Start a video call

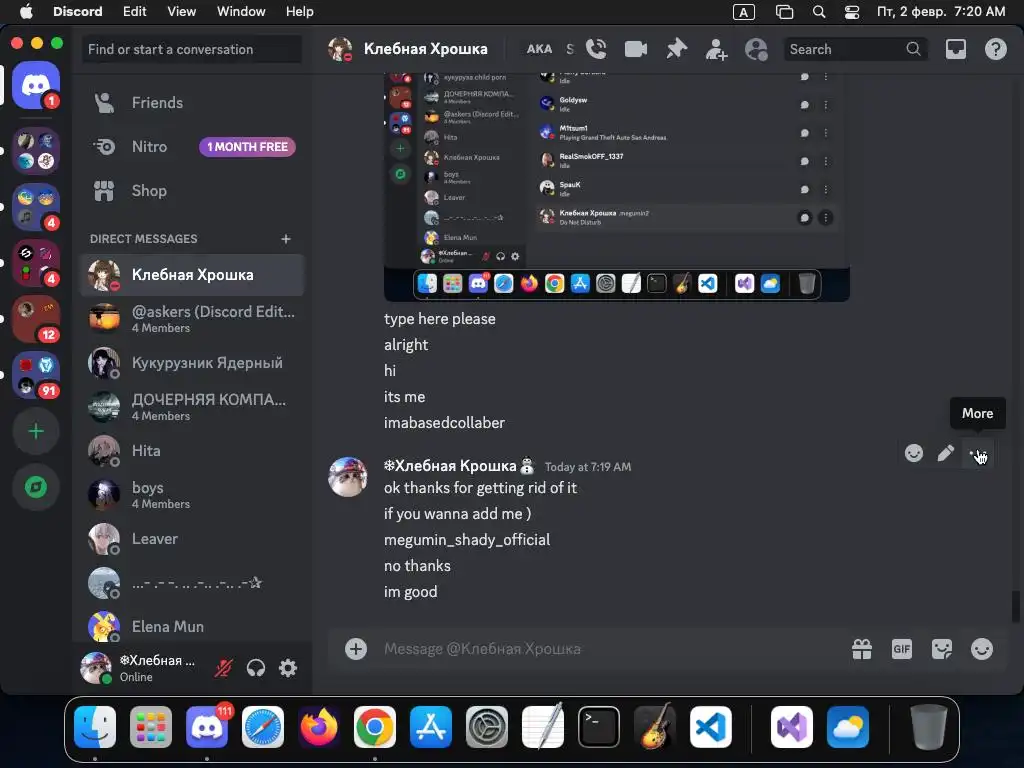pyautogui.click(x=635, y=49)
